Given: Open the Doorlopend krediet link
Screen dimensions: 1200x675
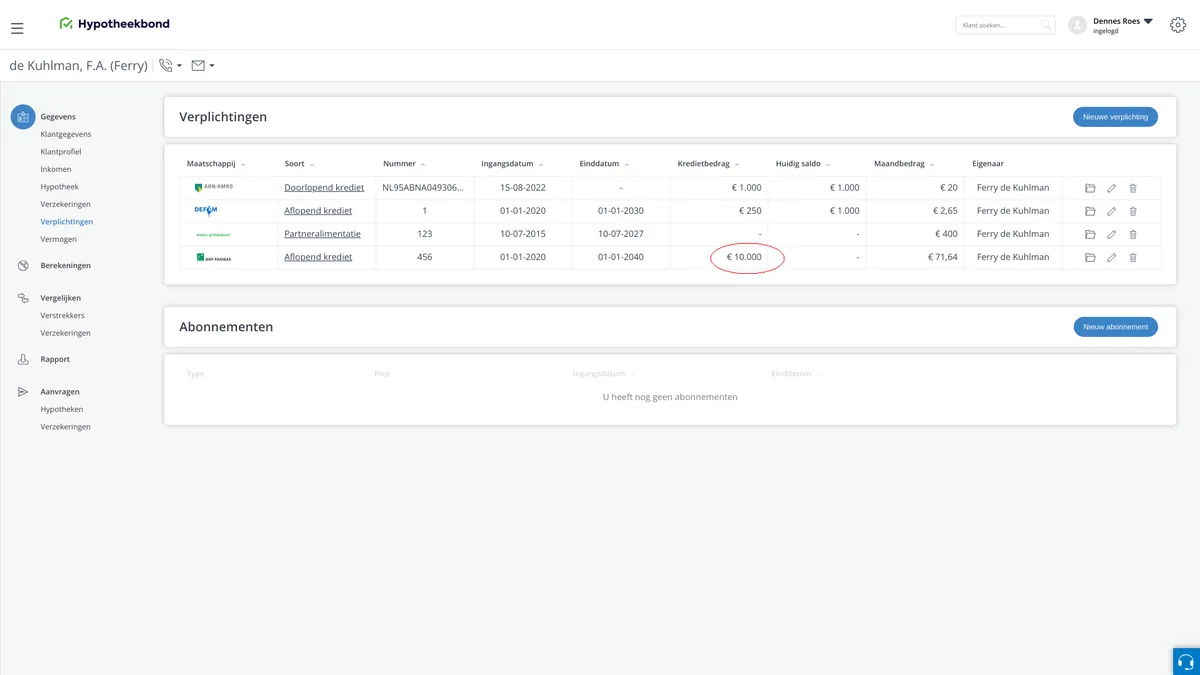Looking at the screenshot, I should click(x=324, y=188).
